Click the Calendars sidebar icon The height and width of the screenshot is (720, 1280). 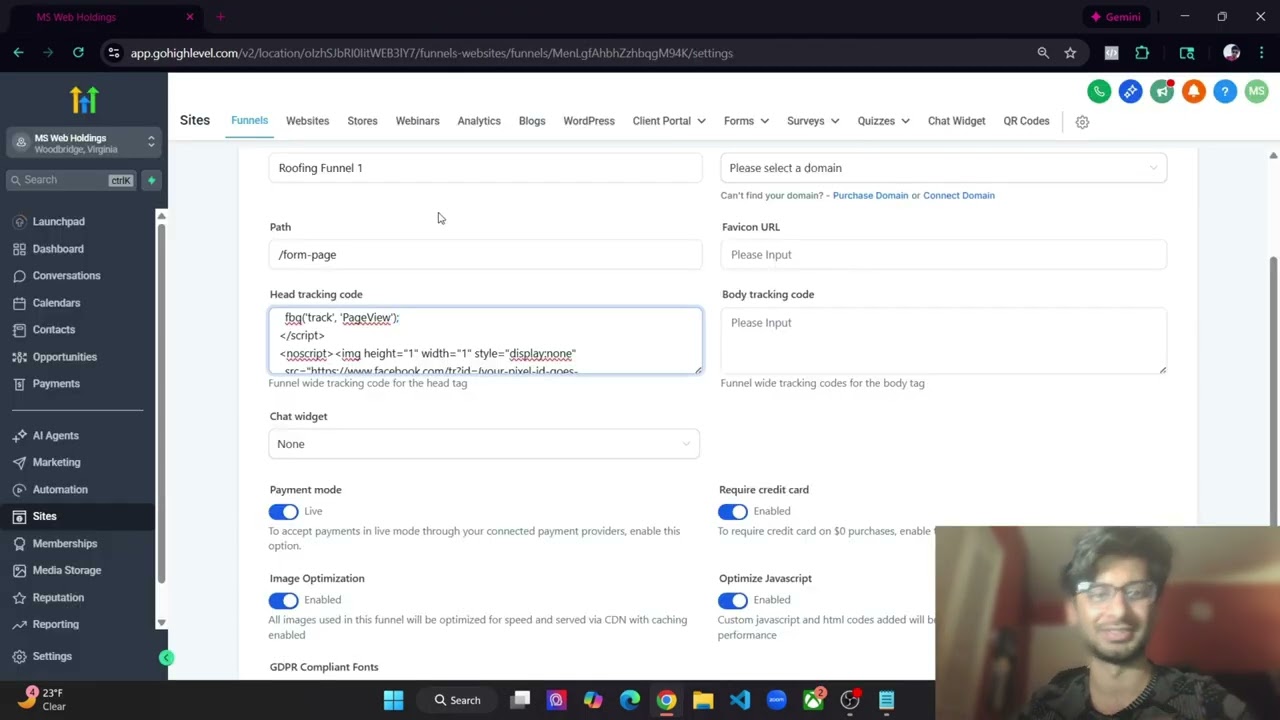tap(20, 303)
